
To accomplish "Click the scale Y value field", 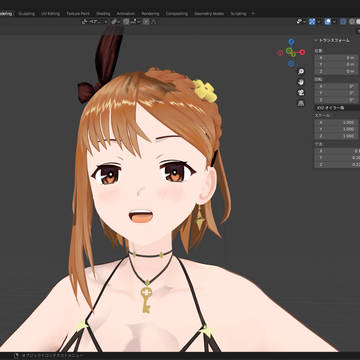I will click(337, 129).
